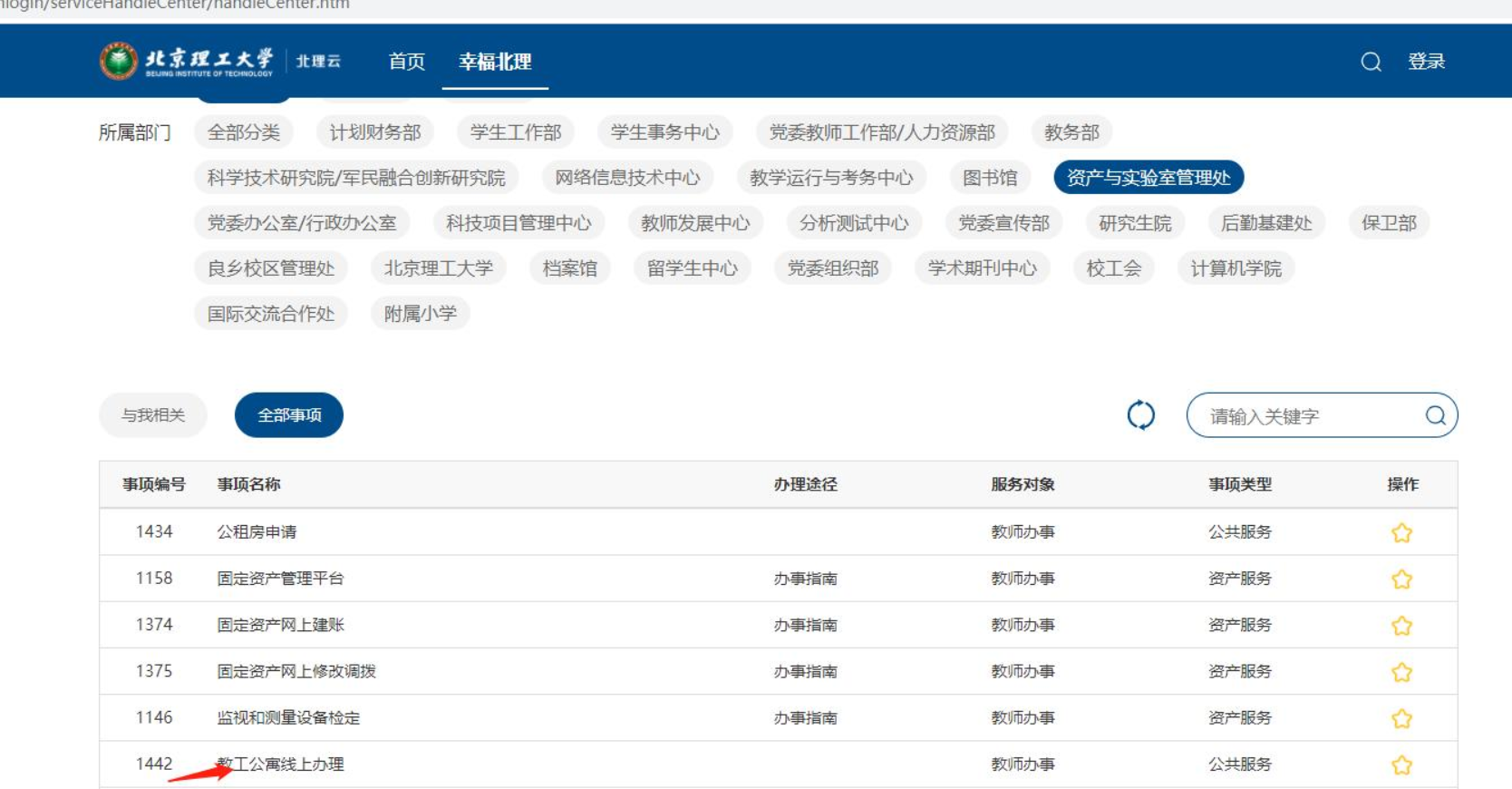Switch to the 与我相关 filter
Image resolution: width=1512 pixels, height=789 pixels.
[153, 415]
